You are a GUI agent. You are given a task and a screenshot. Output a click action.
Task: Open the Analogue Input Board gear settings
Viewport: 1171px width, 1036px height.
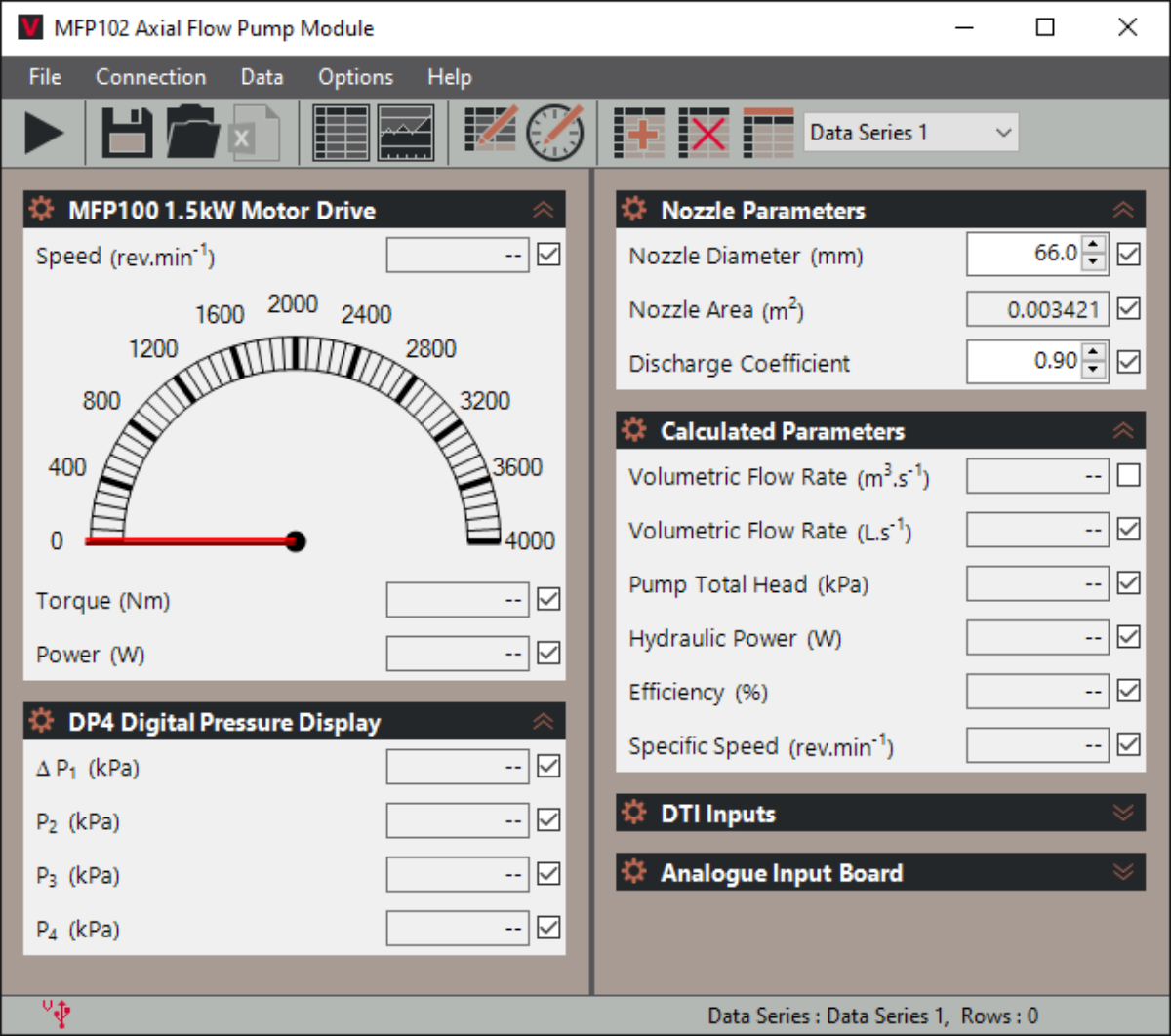(634, 872)
